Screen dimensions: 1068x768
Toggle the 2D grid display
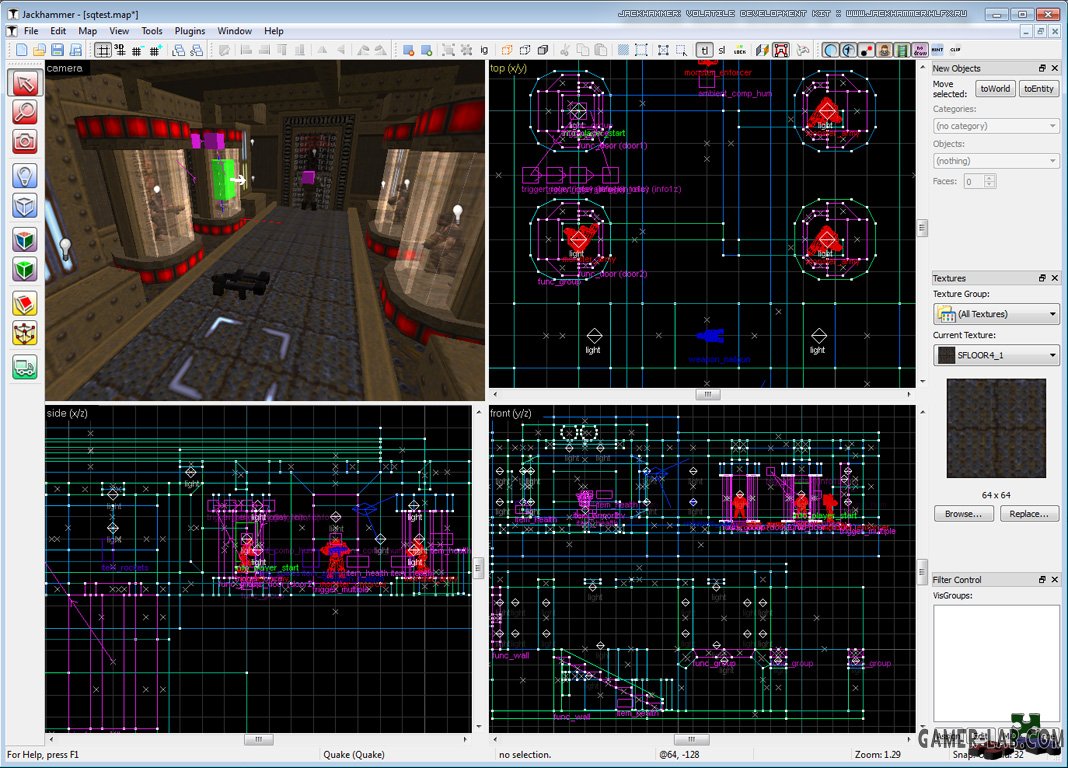click(102, 50)
